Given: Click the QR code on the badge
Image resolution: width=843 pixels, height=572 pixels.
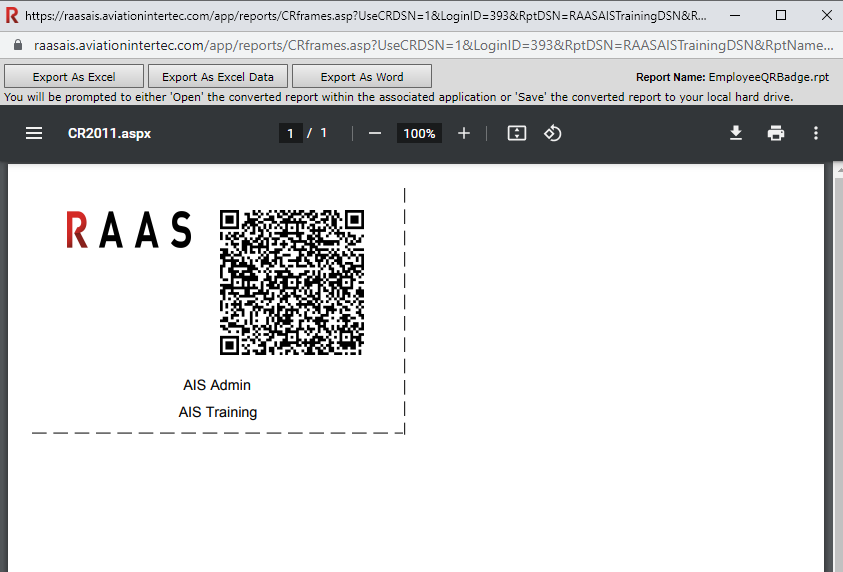Looking at the screenshot, I should point(291,282).
